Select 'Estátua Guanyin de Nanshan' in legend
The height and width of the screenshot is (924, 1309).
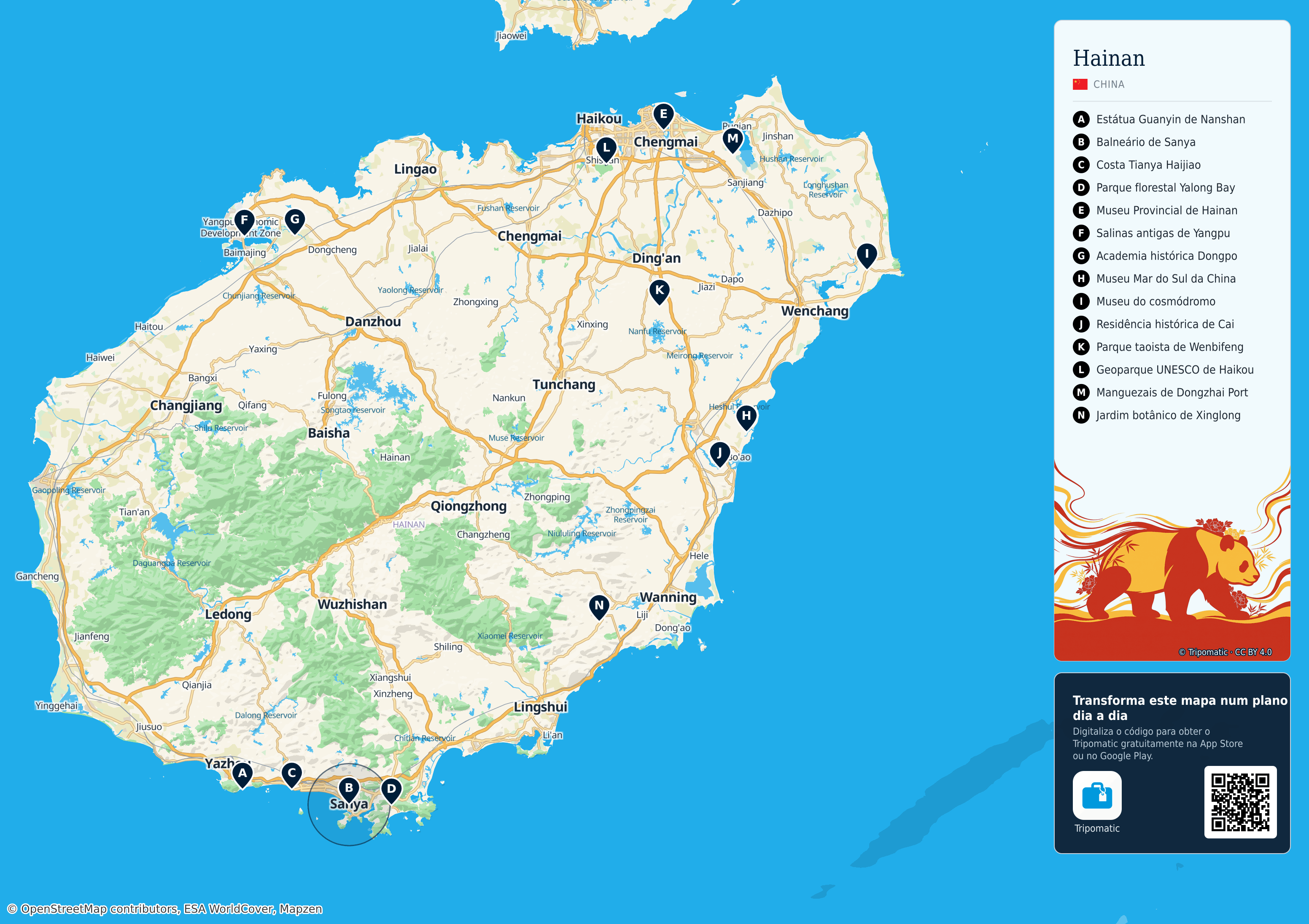(x=1170, y=119)
